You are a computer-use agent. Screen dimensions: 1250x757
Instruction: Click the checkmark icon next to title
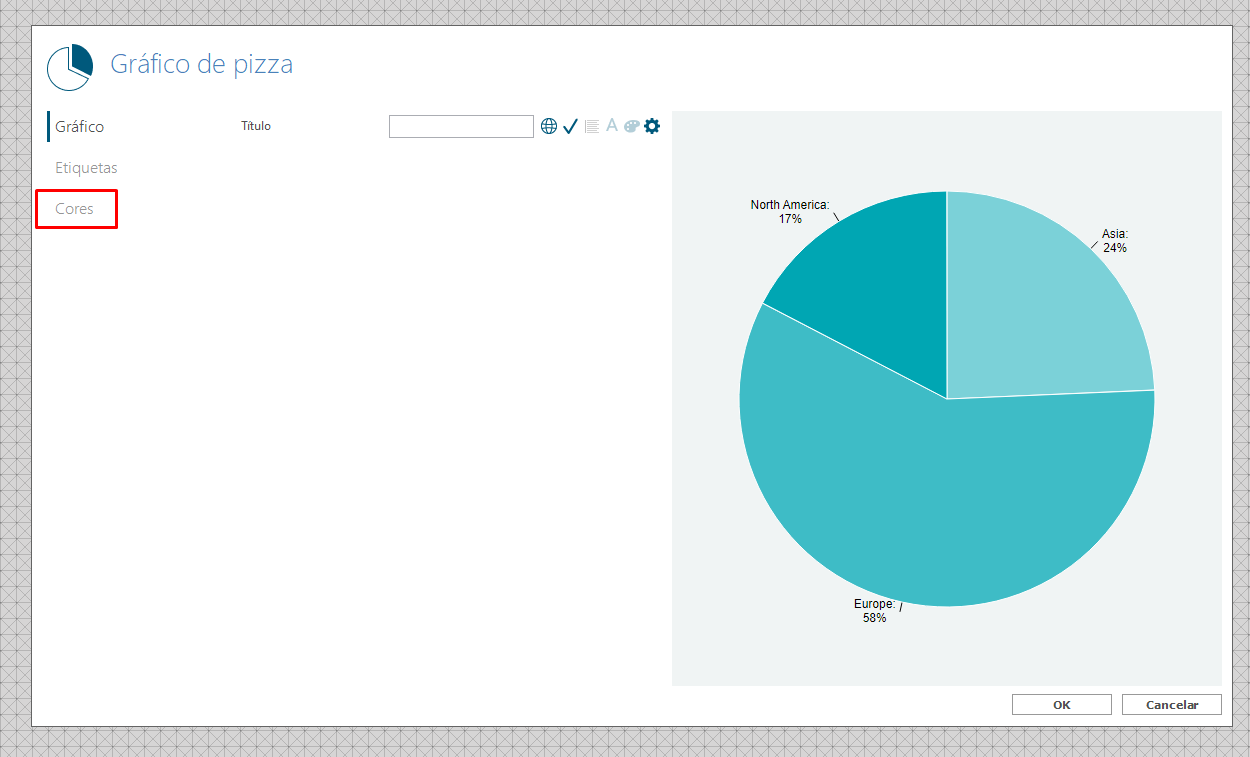[x=570, y=126]
